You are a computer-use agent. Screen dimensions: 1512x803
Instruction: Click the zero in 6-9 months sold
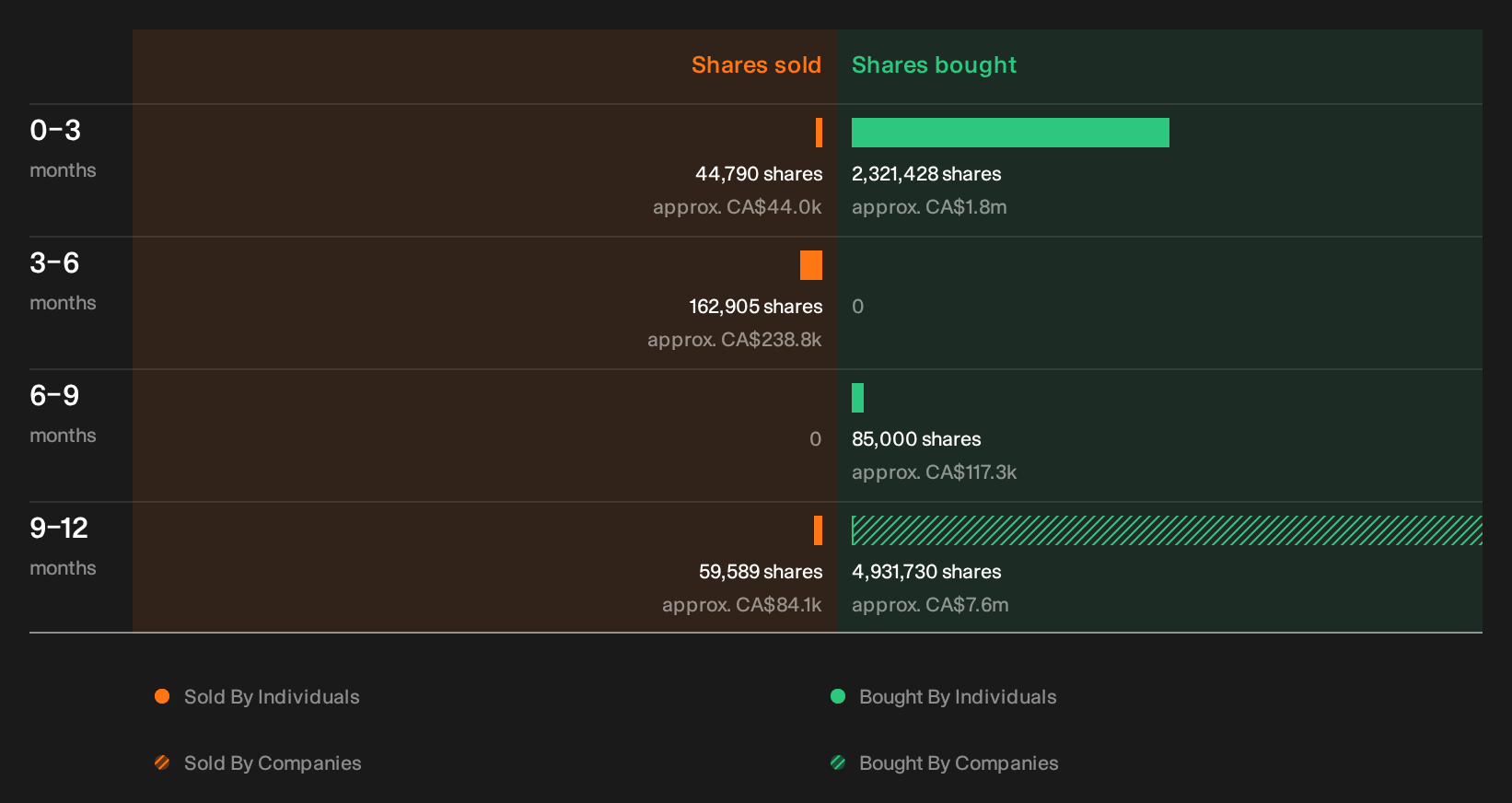click(x=815, y=439)
